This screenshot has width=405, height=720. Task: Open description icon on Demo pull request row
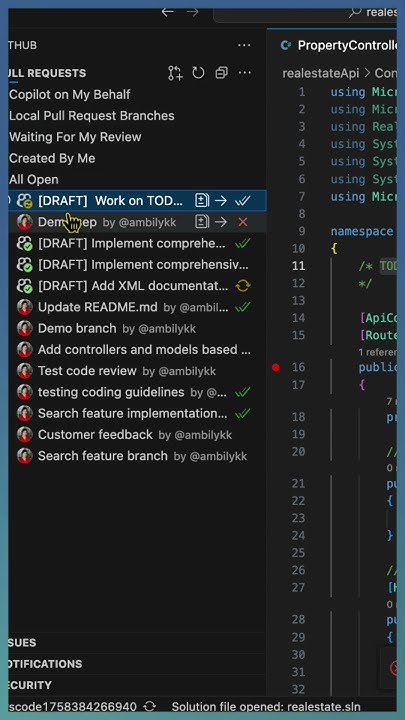coord(202,222)
